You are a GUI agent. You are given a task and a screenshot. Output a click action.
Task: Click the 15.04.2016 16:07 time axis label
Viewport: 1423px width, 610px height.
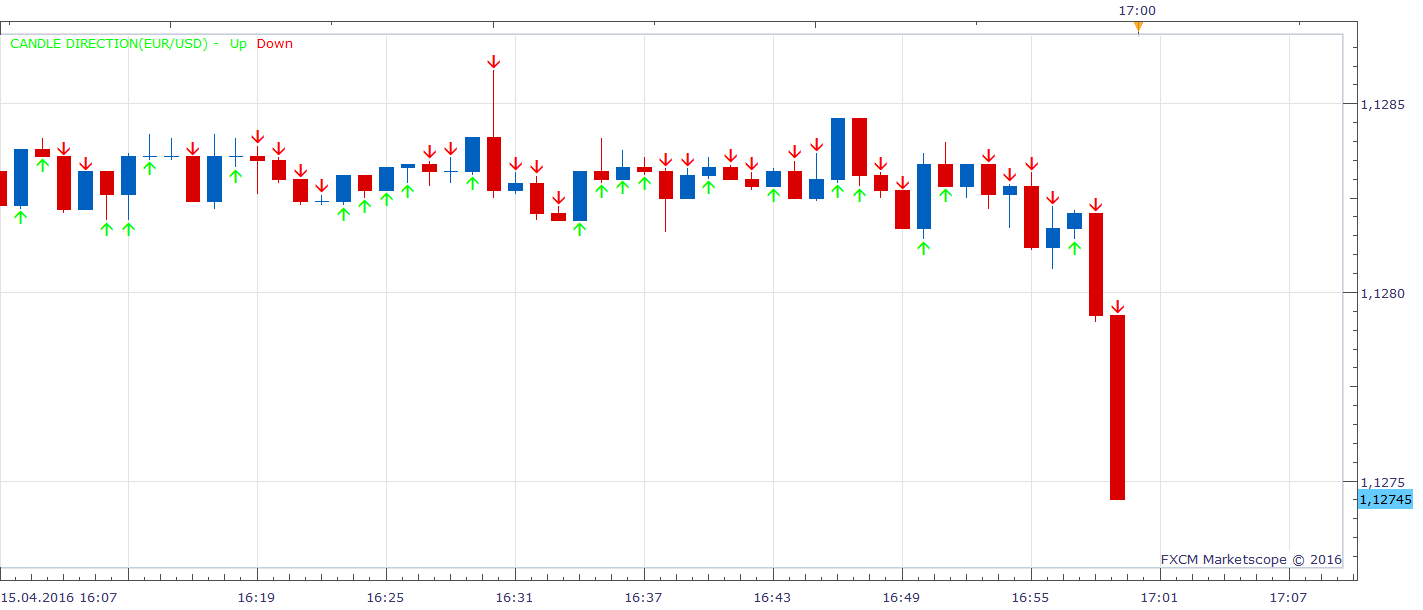click(x=59, y=597)
